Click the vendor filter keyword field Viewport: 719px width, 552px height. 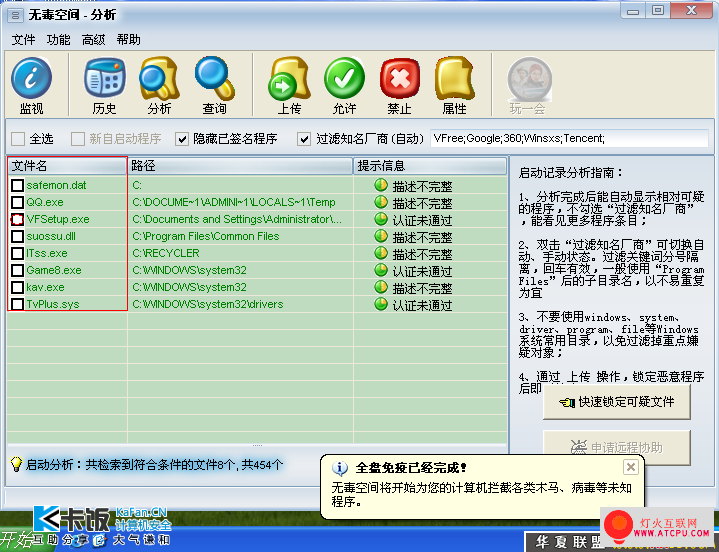(569, 138)
